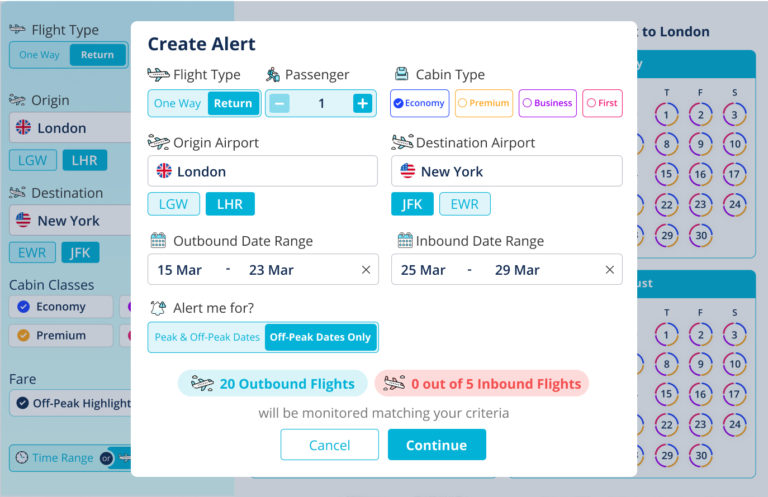Image resolution: width=768 pixels, height=497 pixels.
Task: Click the inbound date range calendar icon
Action: coord(404,240)
